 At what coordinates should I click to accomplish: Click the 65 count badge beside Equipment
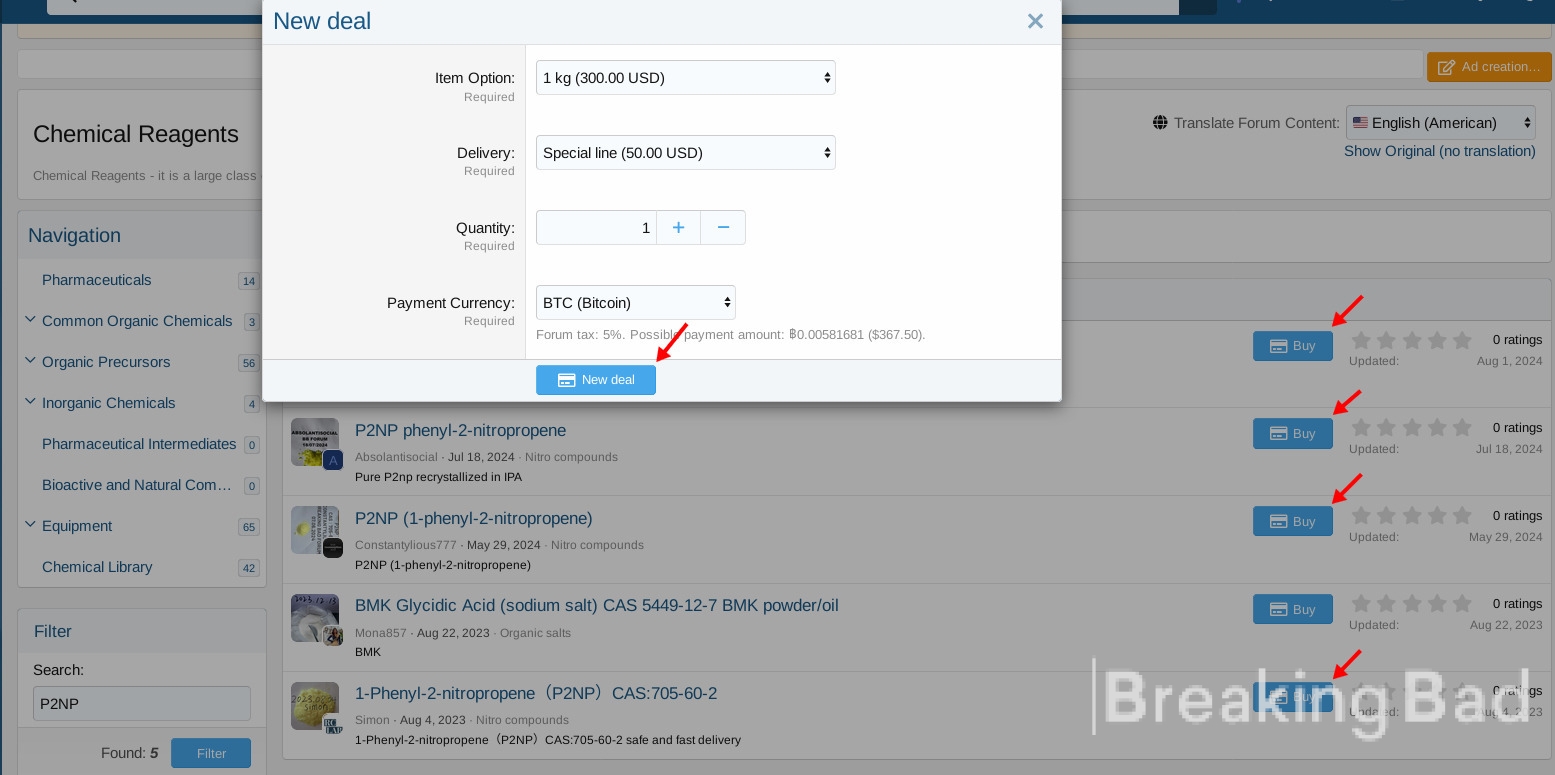(x=249, y=527)
